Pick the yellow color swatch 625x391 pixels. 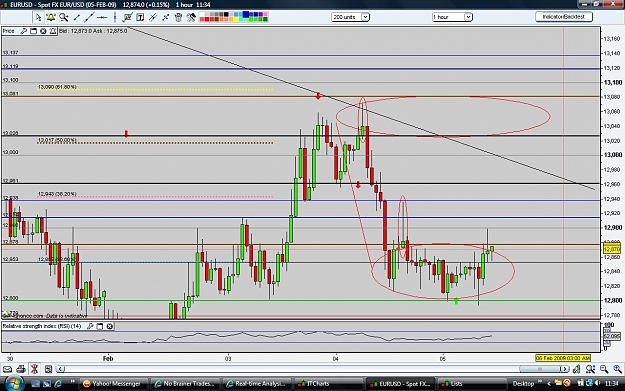[x=236, y=20]
